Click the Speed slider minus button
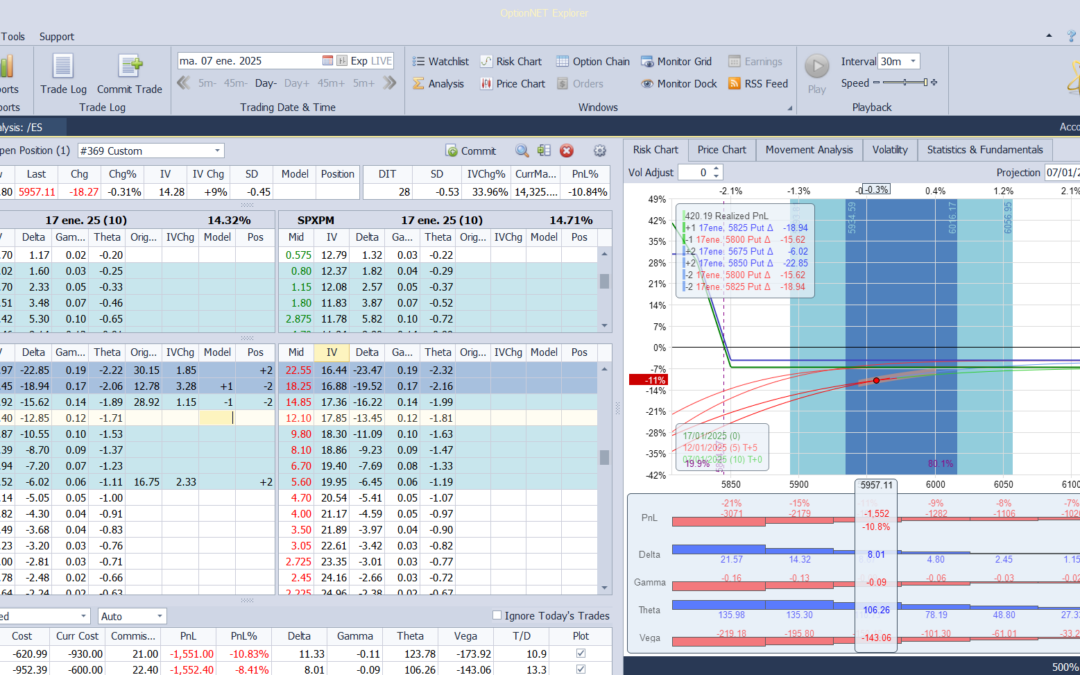This screenshot has width=1080, height=675. (x=876, y=83)
